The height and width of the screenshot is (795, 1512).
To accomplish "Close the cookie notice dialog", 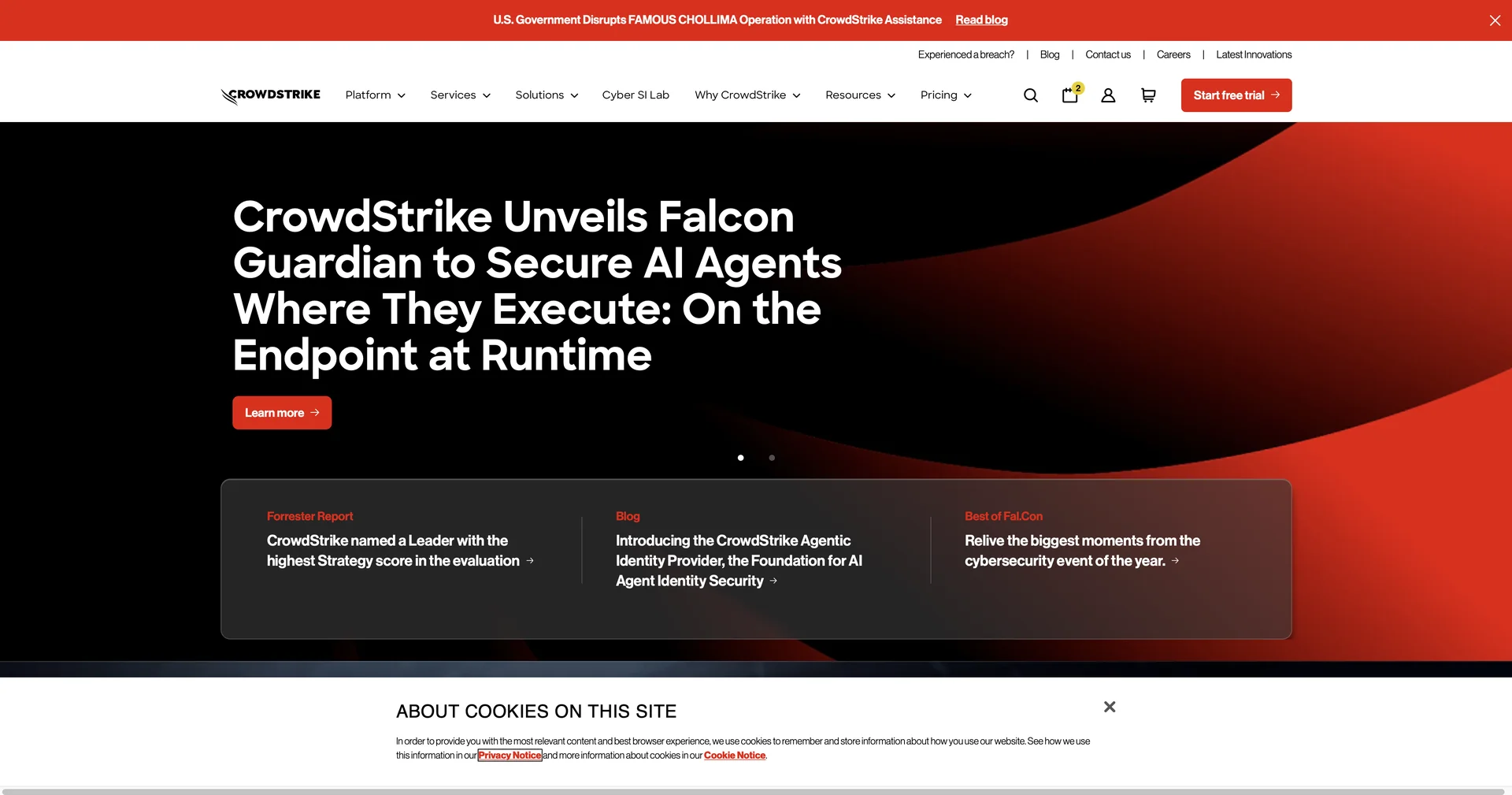I will pos(1110,707).
